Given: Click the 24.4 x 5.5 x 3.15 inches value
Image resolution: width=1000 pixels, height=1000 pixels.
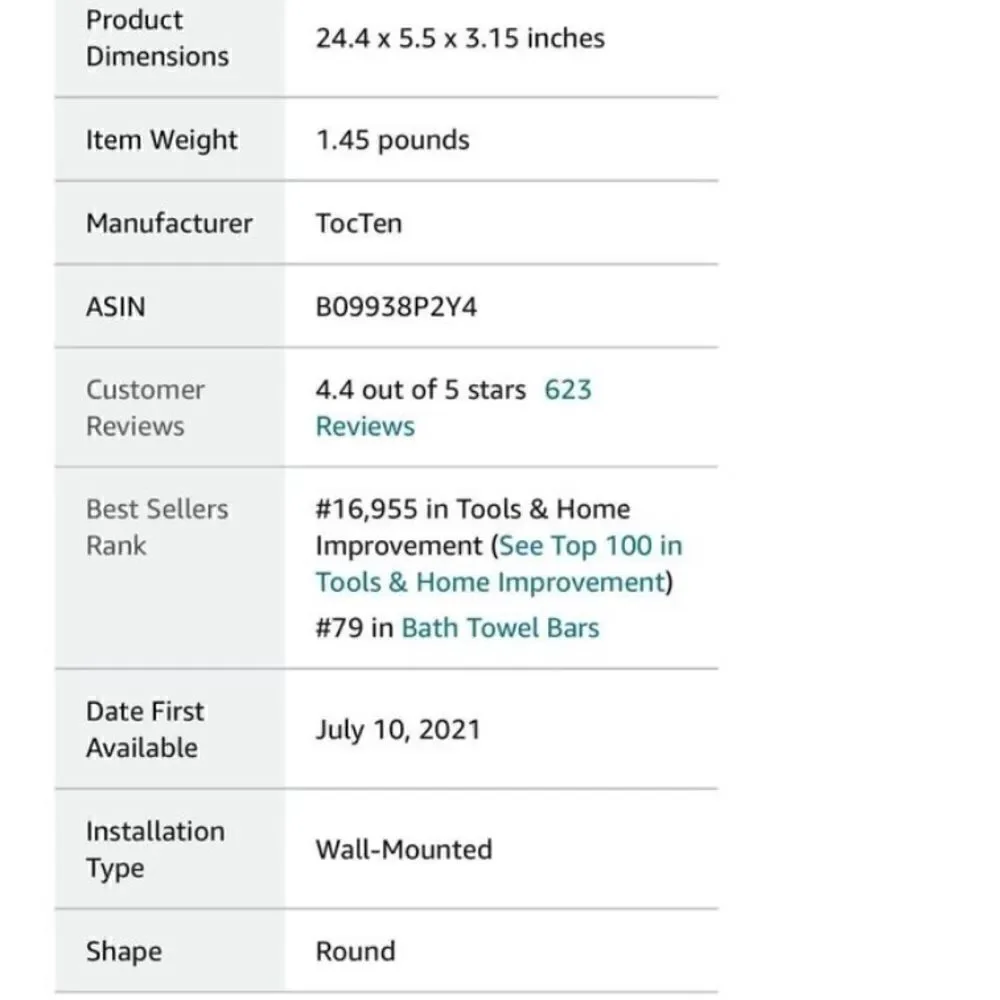Looking at the screenshot, I should pyautogui.click(x=460, y=38).
